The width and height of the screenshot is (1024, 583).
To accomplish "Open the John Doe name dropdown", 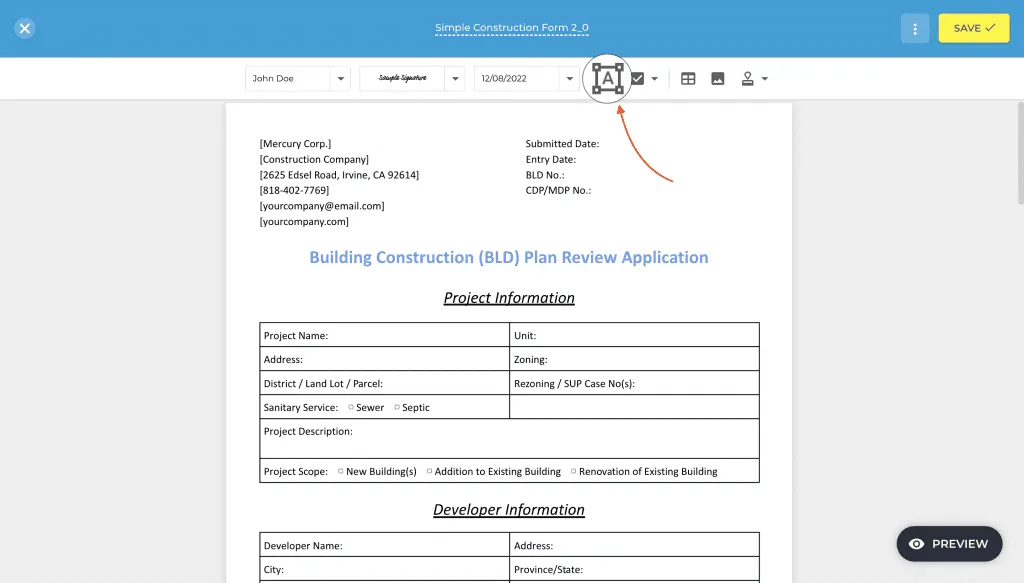I will [x=340, y=78].
